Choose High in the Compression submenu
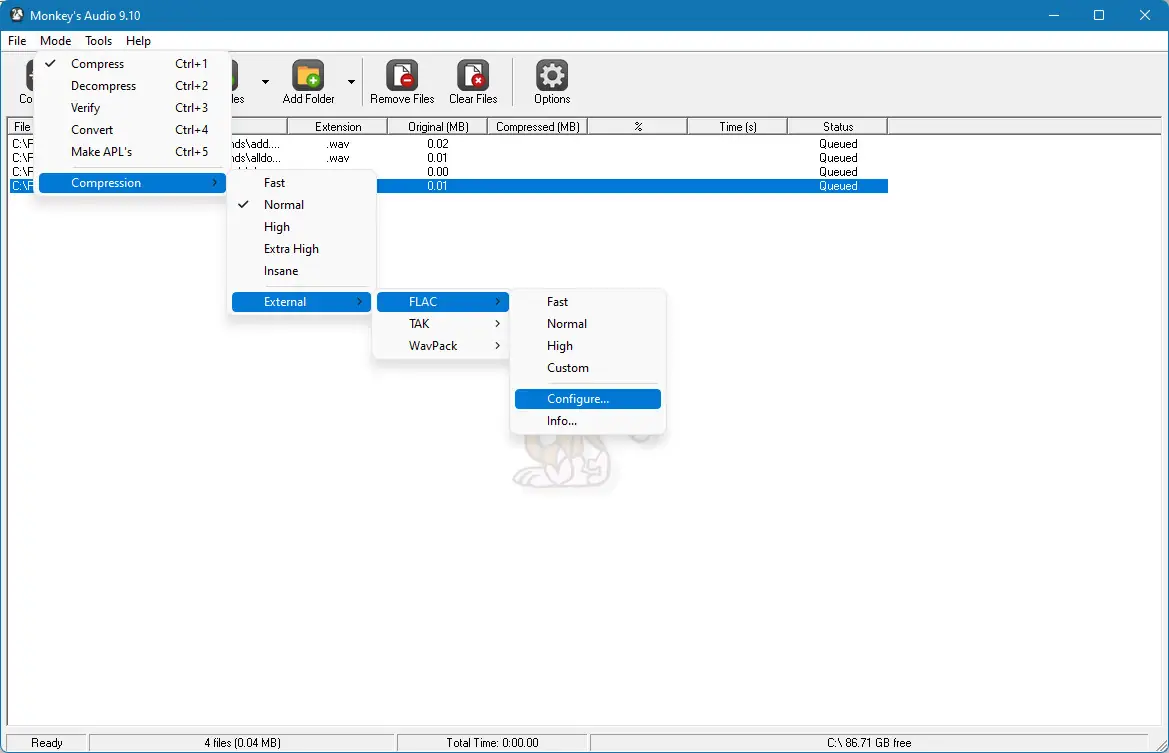The height and width of the screenshot is (753, 1169). (x=301, y=227)
